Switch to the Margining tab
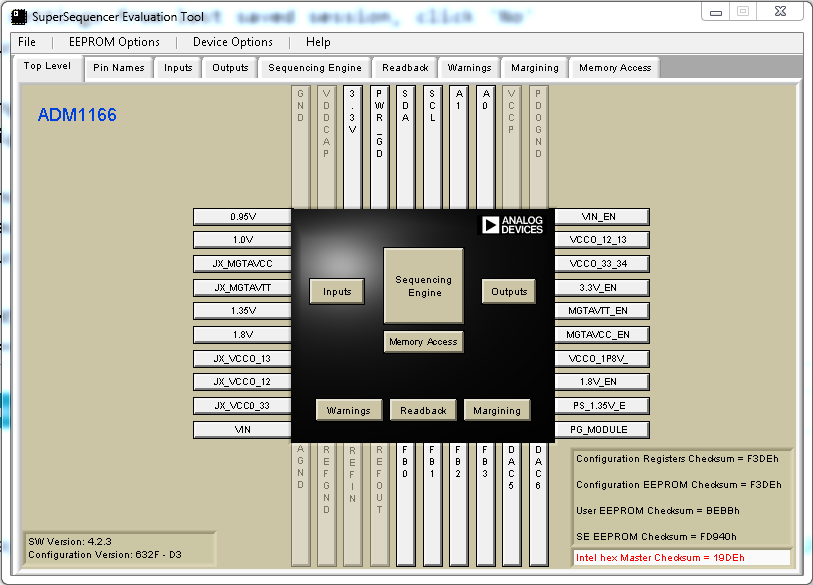This screenshot has height=585, width=813. pos(535,68)
